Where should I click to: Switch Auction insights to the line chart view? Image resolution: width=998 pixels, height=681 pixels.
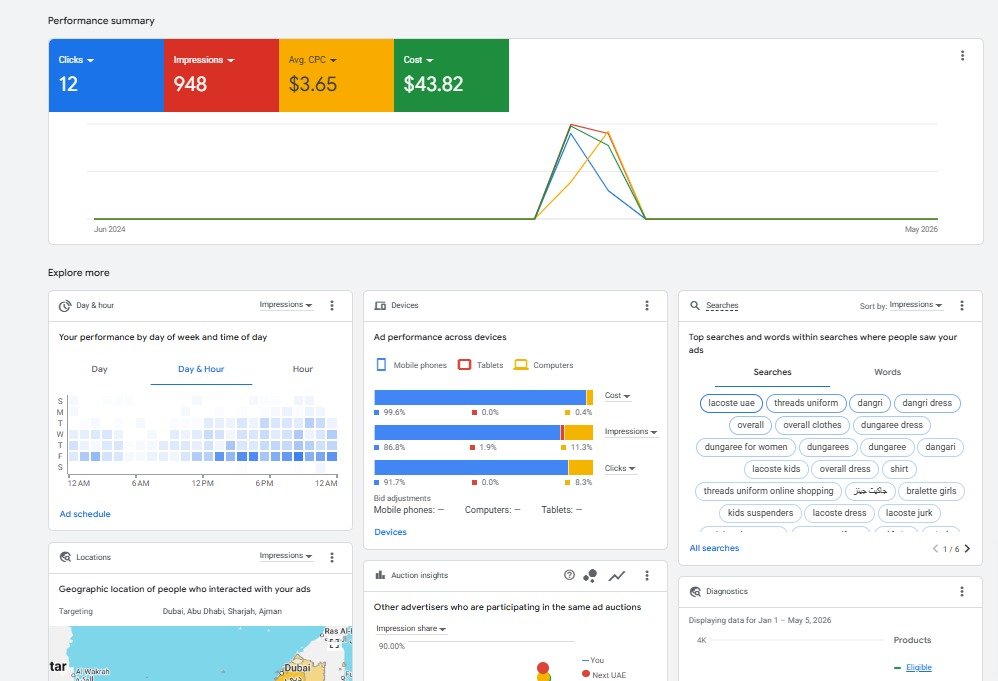pos(616,576)
